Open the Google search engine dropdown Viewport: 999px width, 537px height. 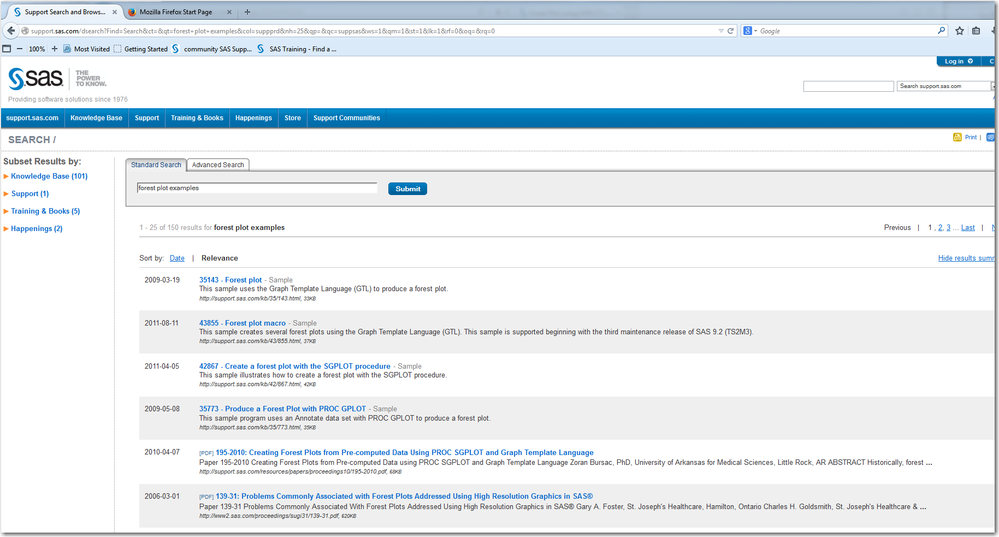pos(751,31)
